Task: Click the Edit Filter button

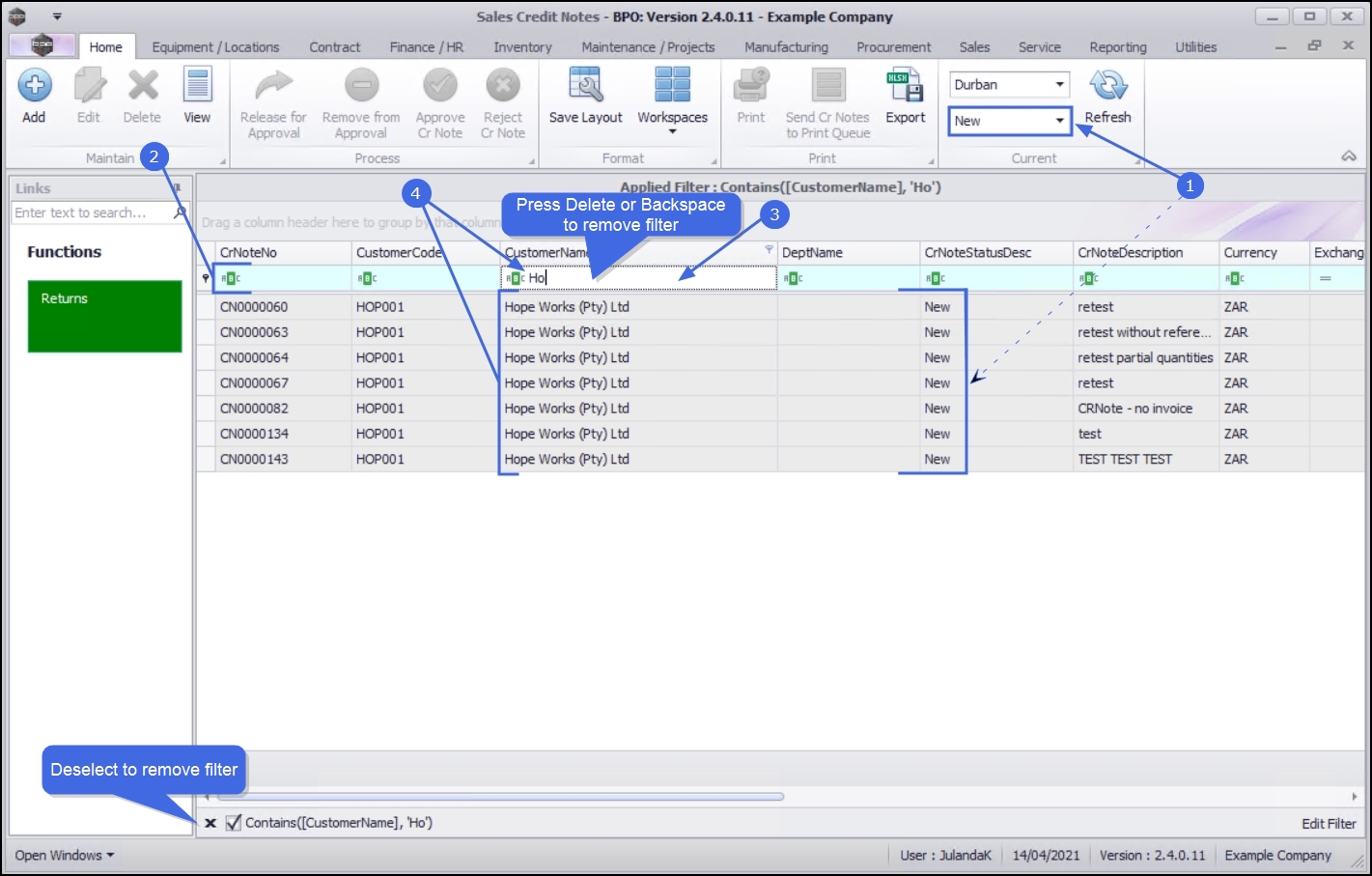Action: (x=1329, y=824)
